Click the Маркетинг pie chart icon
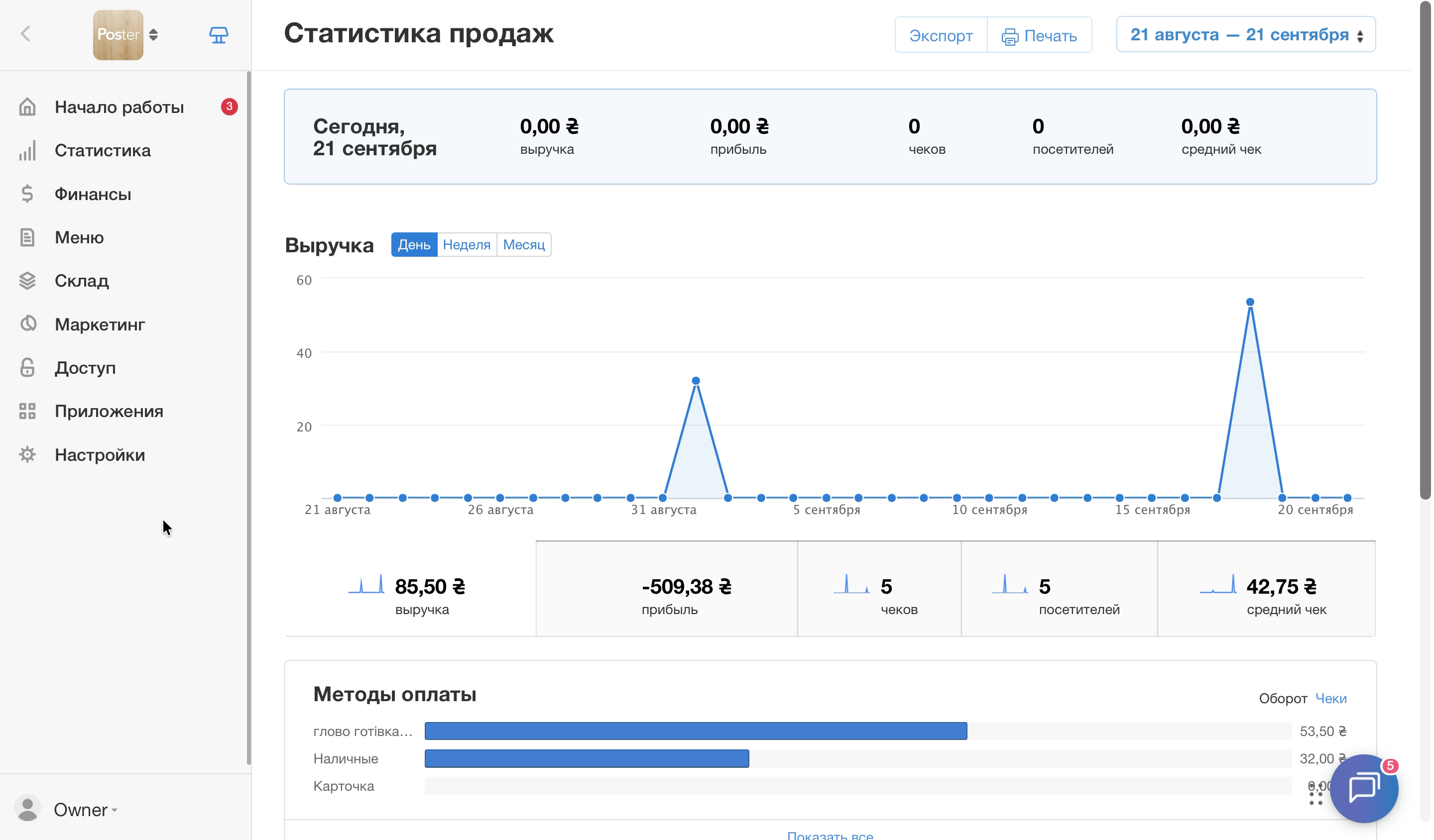The height and width of the screenshot is (840, 1434). click(27, 323)
